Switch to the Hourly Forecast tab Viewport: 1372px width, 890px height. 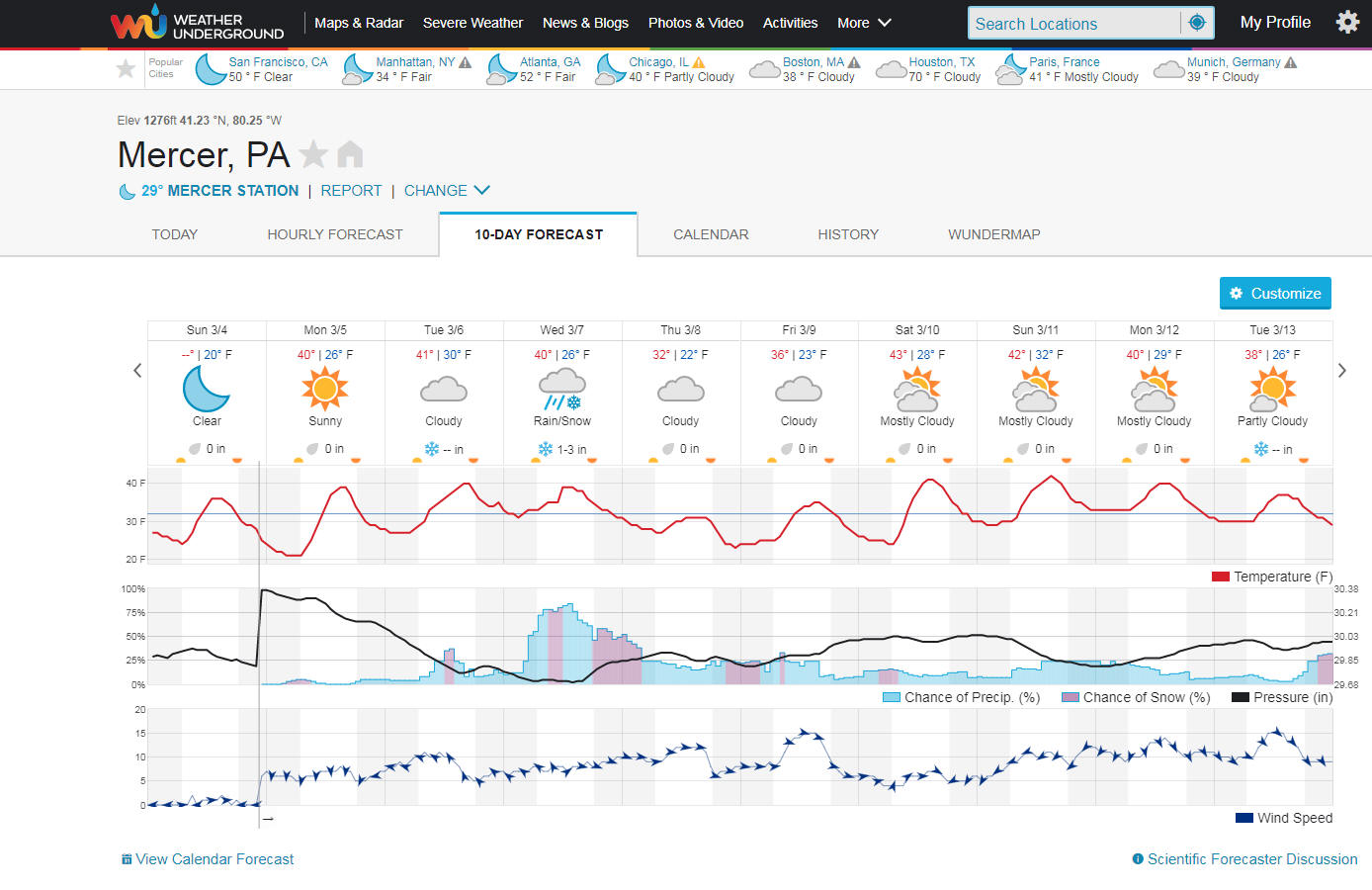[x=335, y=234]
